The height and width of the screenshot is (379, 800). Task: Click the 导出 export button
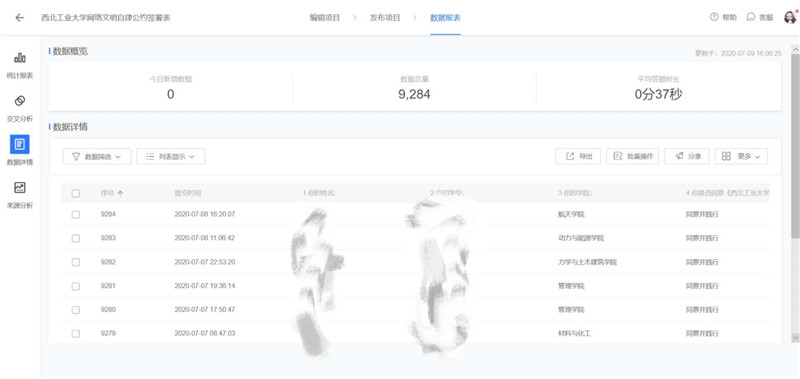click(578, 157)
